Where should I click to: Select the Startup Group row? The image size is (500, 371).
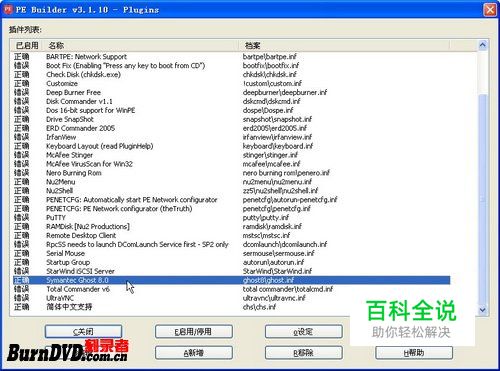click(232, 262)
